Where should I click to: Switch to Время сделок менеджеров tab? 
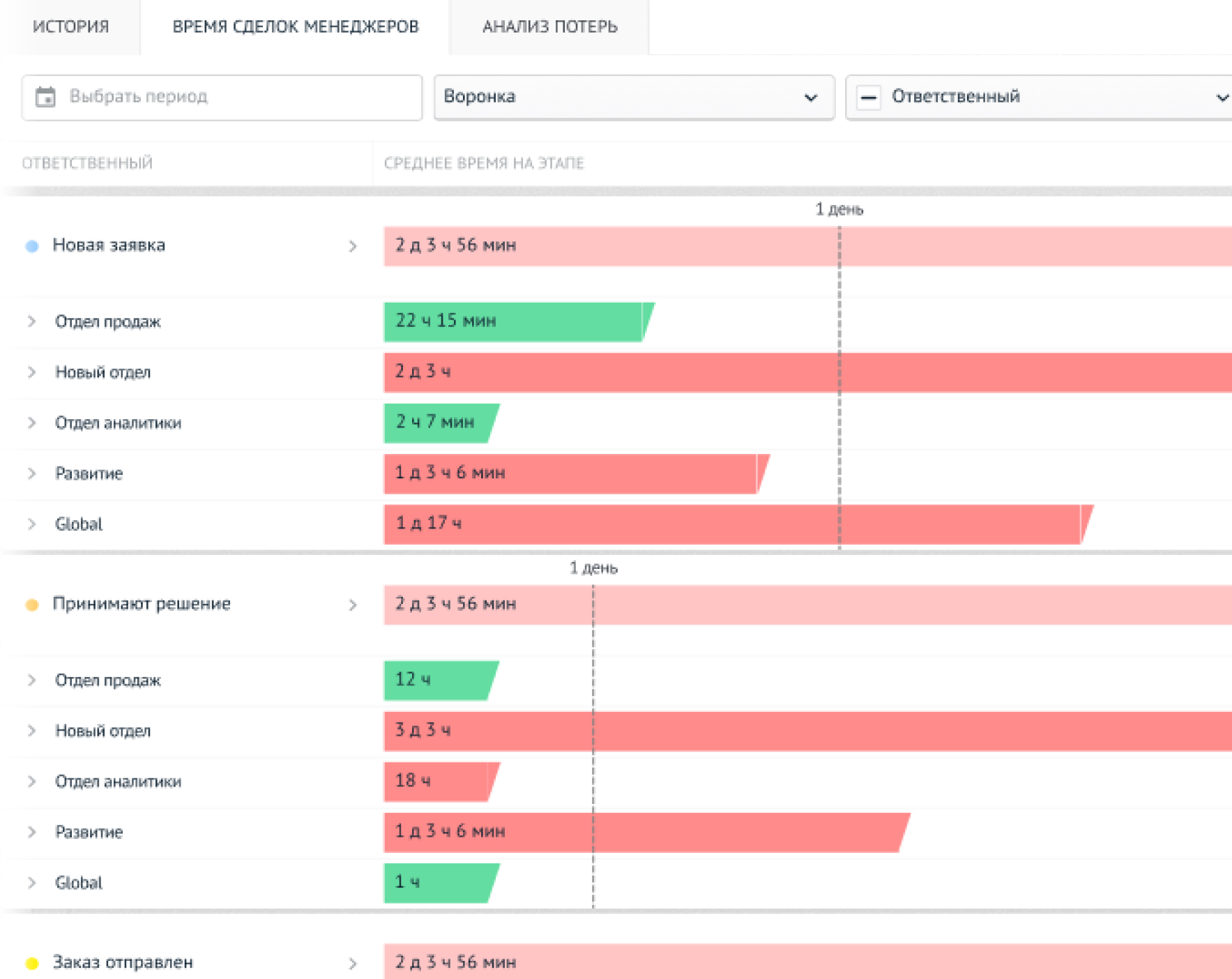tap(296, 26)
